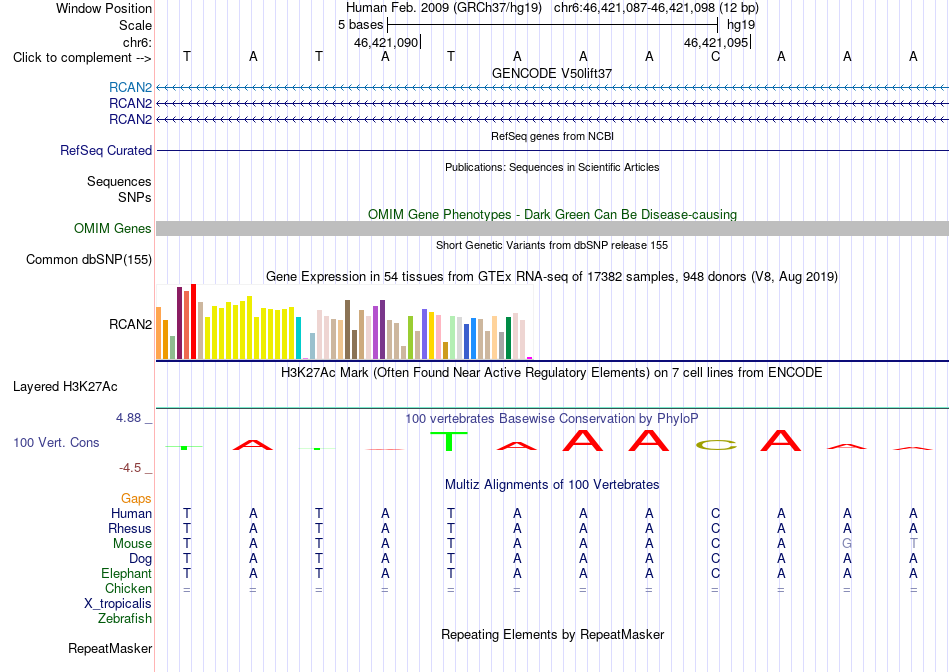Click the Dog species label
This screenshot has width=950, height=672.
(140, 559)
